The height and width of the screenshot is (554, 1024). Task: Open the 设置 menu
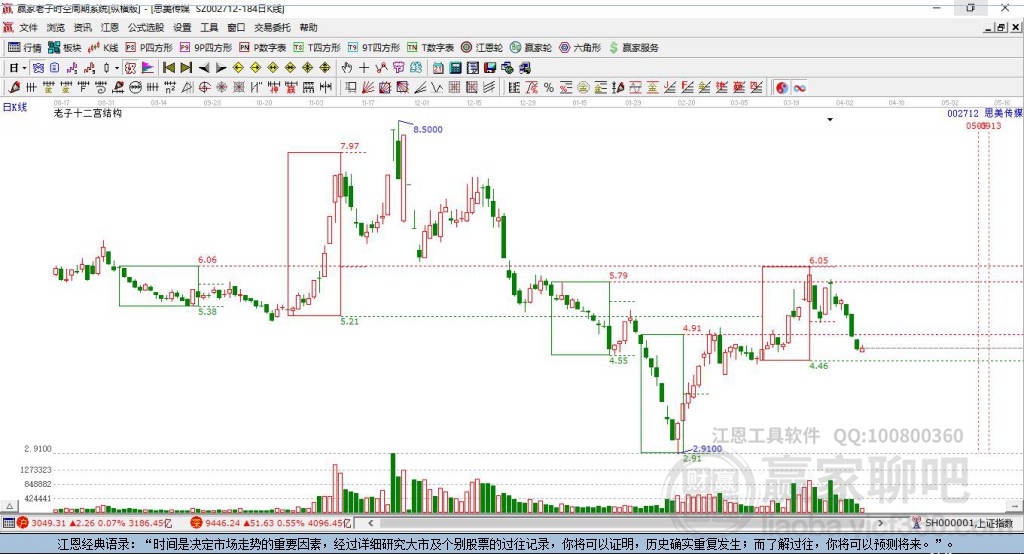(x=182, y=27)
